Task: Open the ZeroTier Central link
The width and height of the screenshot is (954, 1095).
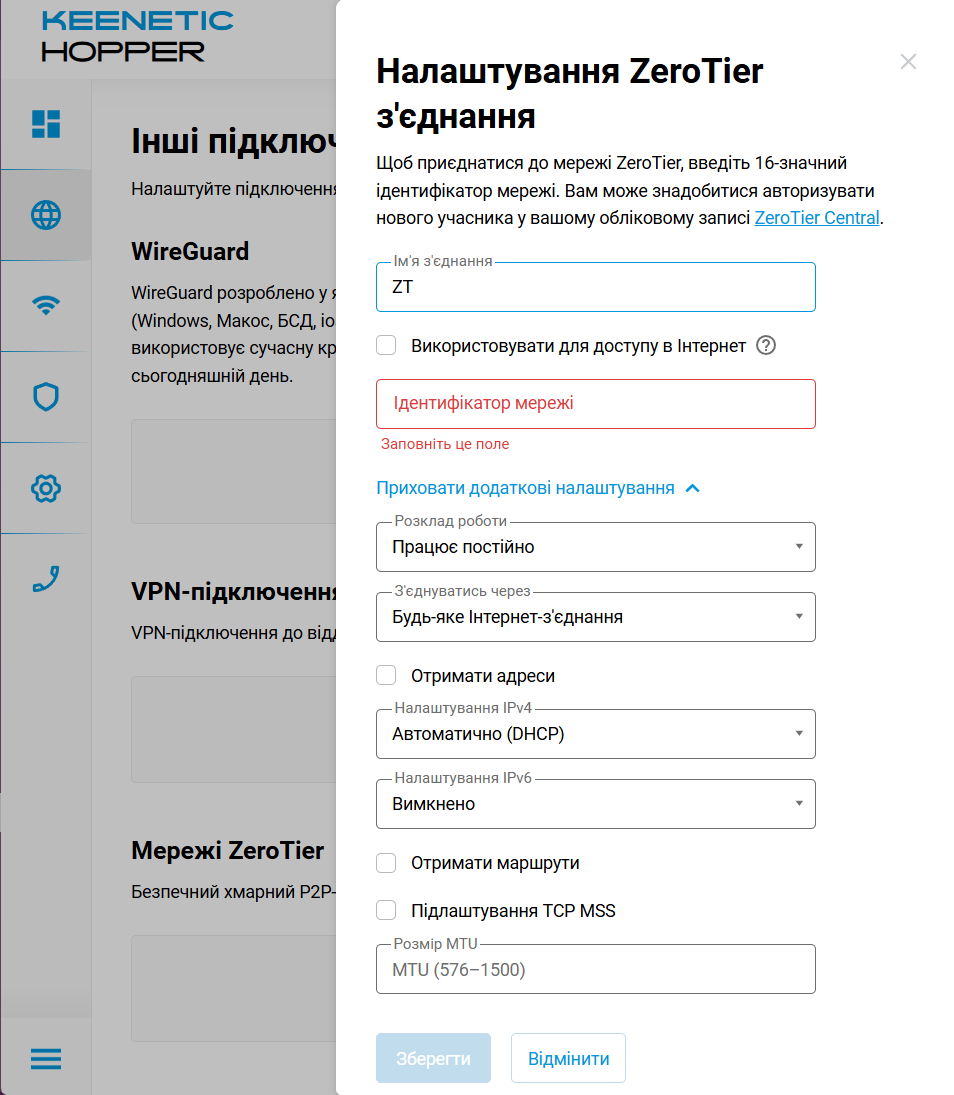Action: click(x=817, y=218)
